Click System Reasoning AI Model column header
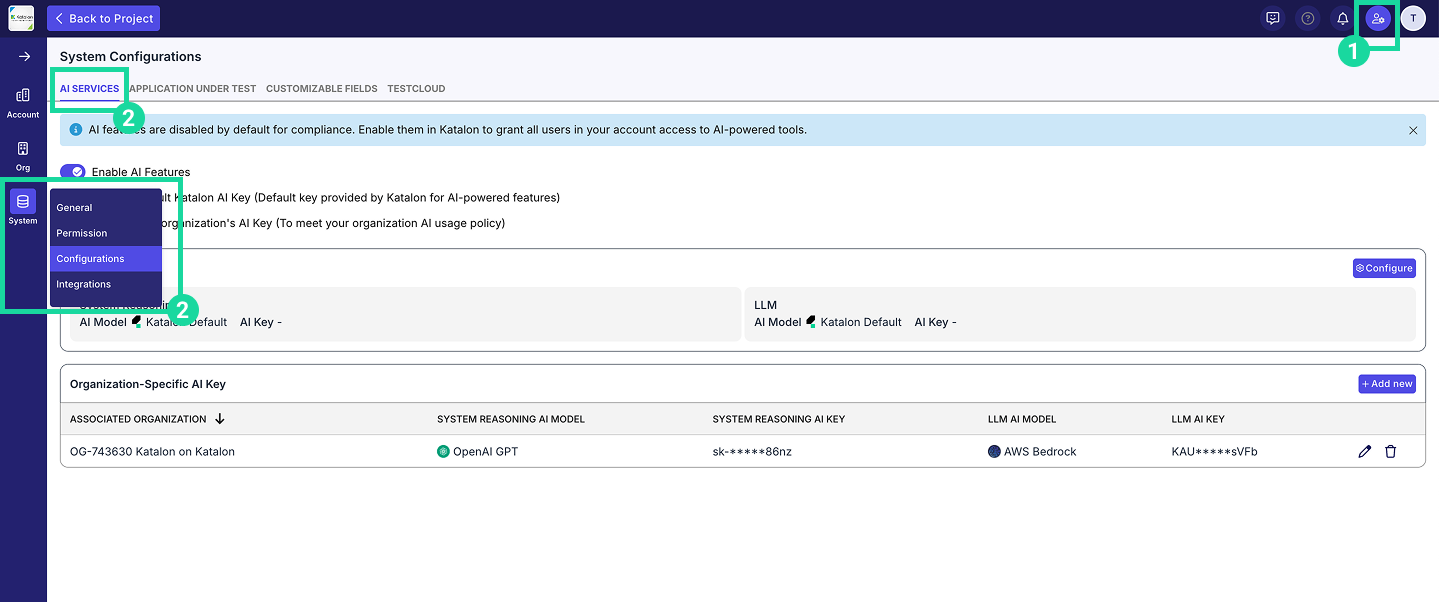 coord(511,419)
